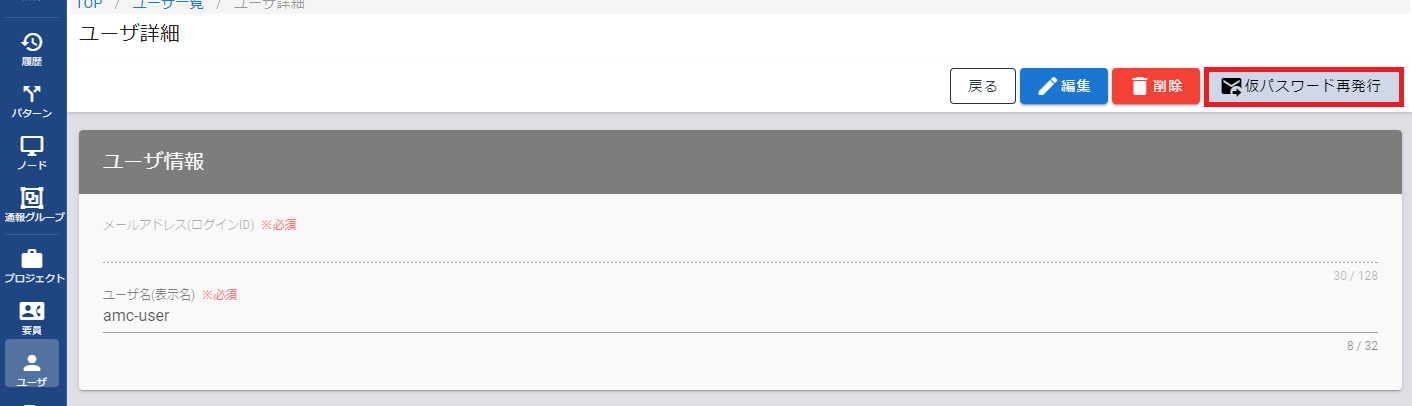Open the プロジェクト briefcase icon
The height and width of the screenshot is (406, 1412).
point(32,259)
